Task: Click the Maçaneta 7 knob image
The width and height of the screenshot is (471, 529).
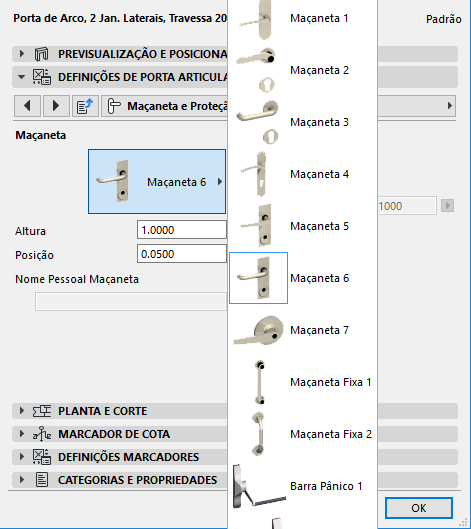Action: [258, 331]
